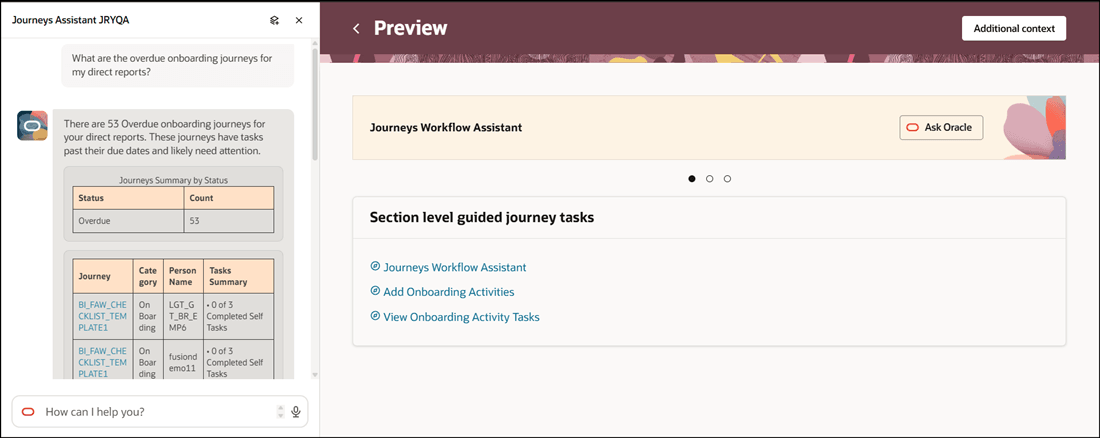Viewport: 1100px width, 438px height.
Task: Click the 'Journeys Assistant JRYQA' title
Action: coord(70,20)
